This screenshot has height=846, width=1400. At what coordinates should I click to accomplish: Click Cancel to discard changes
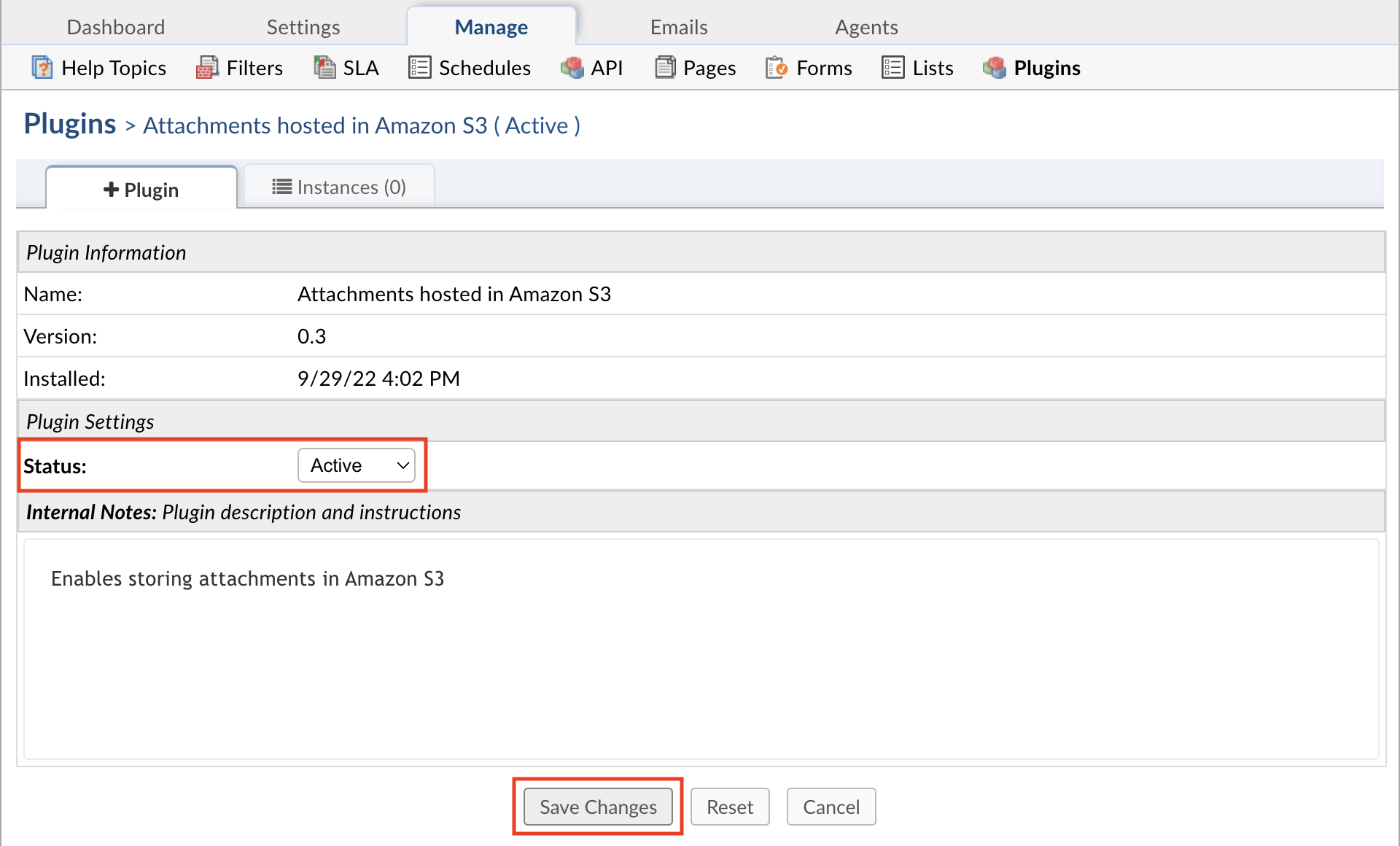[831, 807]
